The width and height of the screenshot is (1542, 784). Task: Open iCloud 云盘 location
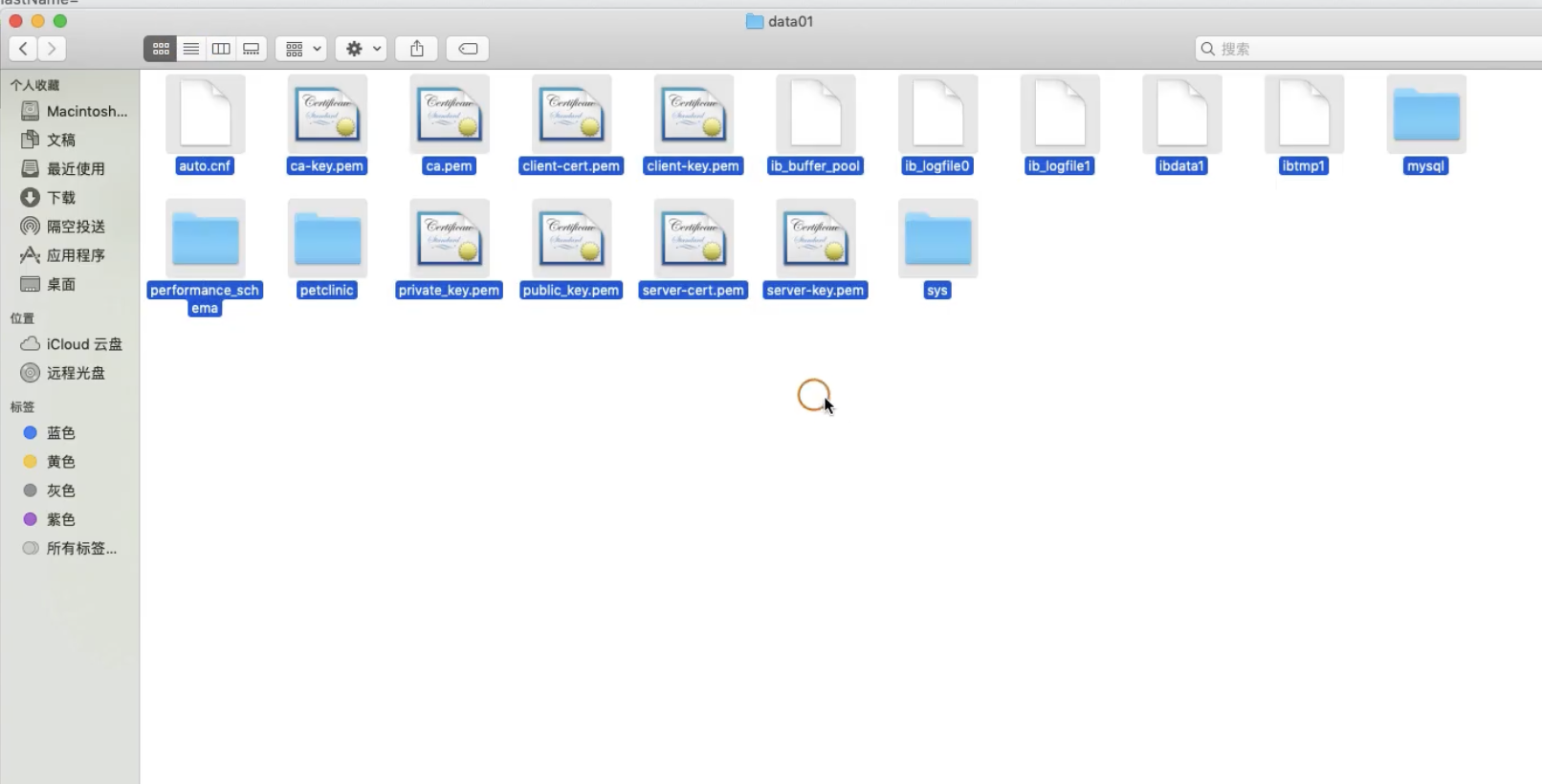click(83, 344)
